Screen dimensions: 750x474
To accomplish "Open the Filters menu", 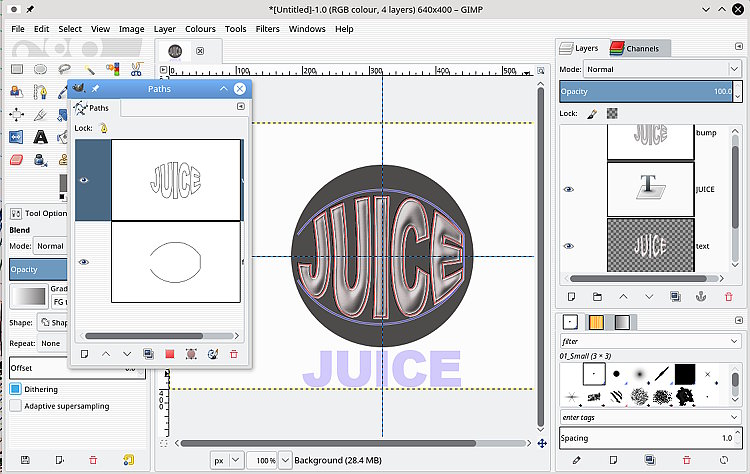I will pyautogui.click(x=267, y=29).
